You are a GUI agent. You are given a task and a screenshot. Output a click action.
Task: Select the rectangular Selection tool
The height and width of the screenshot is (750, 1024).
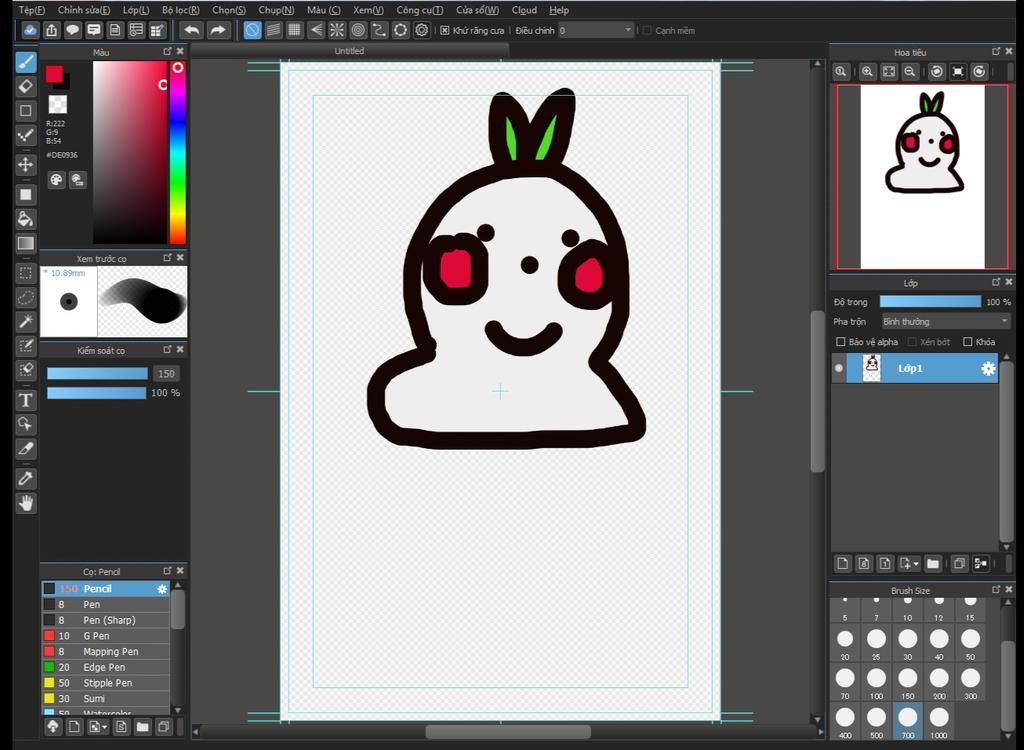[x=25, y=273]
